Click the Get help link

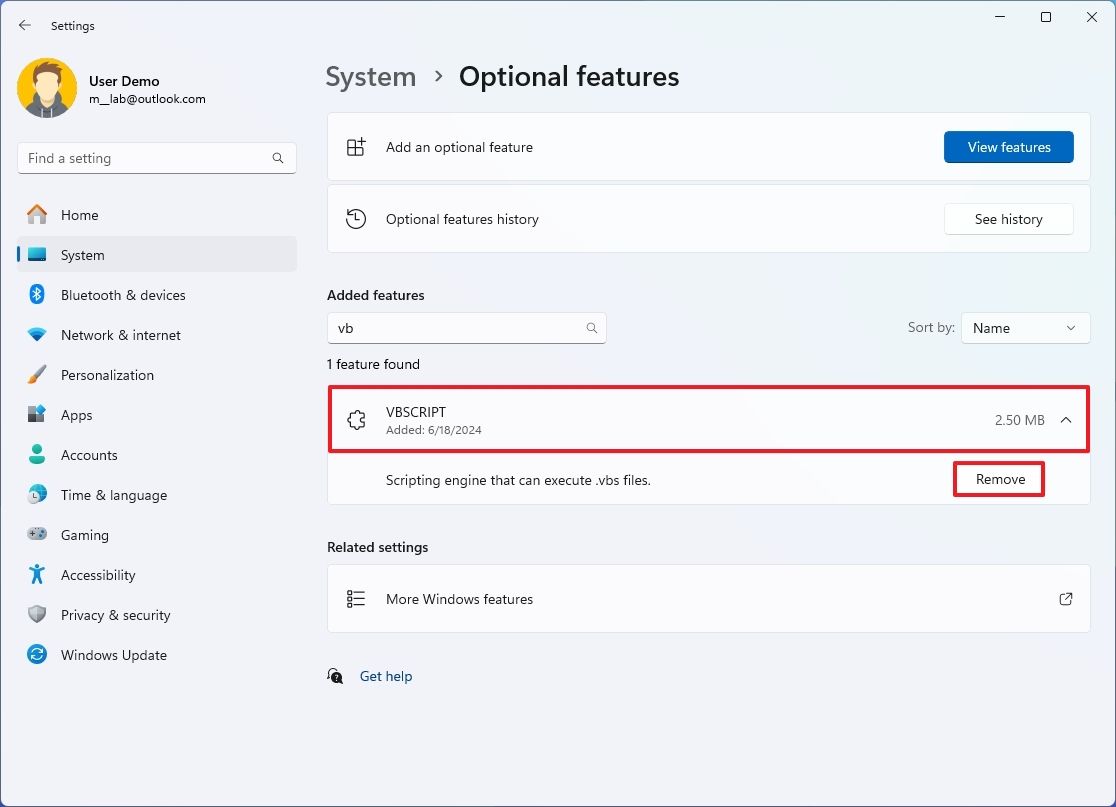coord(386,676)
